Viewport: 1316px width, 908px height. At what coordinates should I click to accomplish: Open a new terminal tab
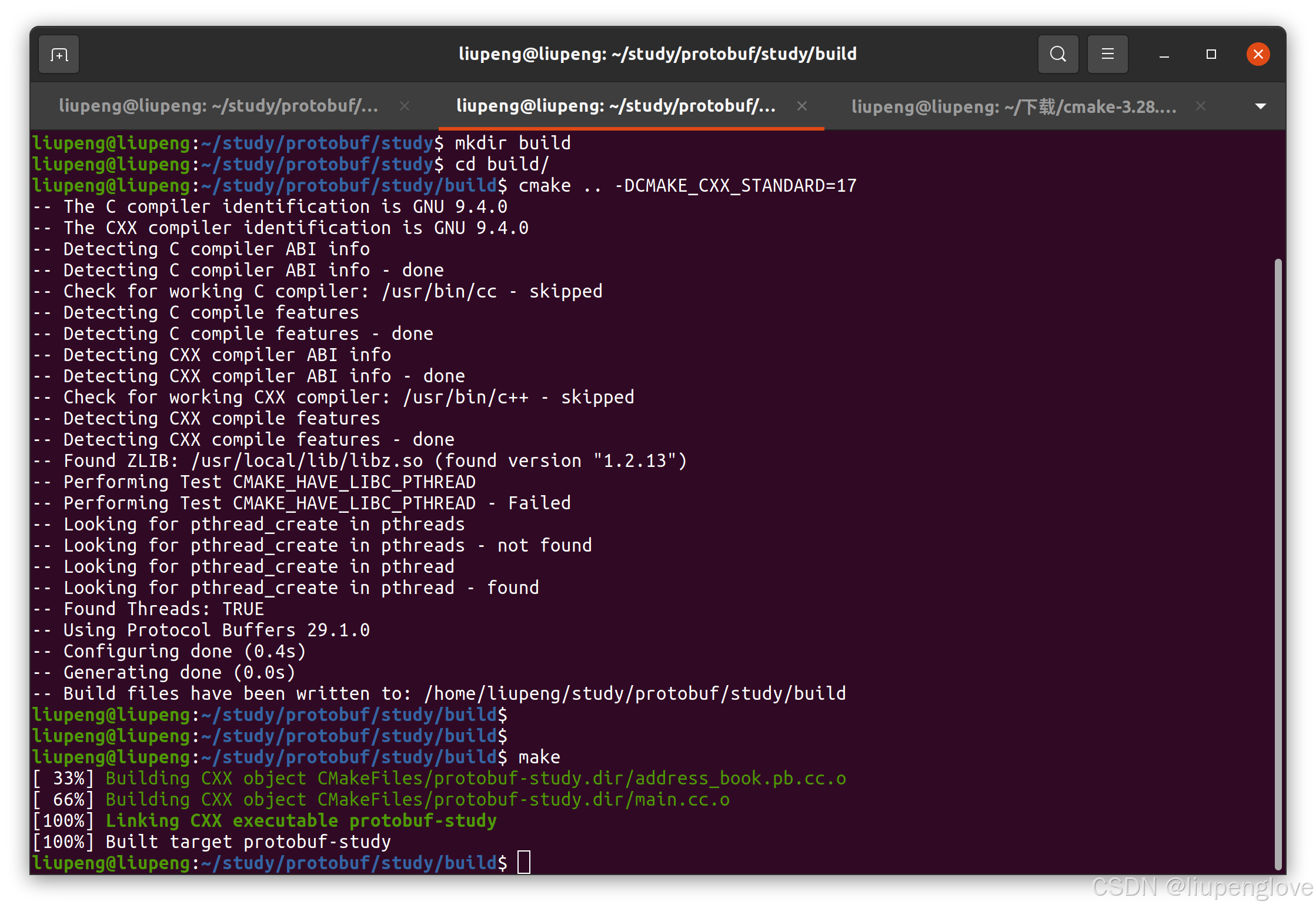59,55
